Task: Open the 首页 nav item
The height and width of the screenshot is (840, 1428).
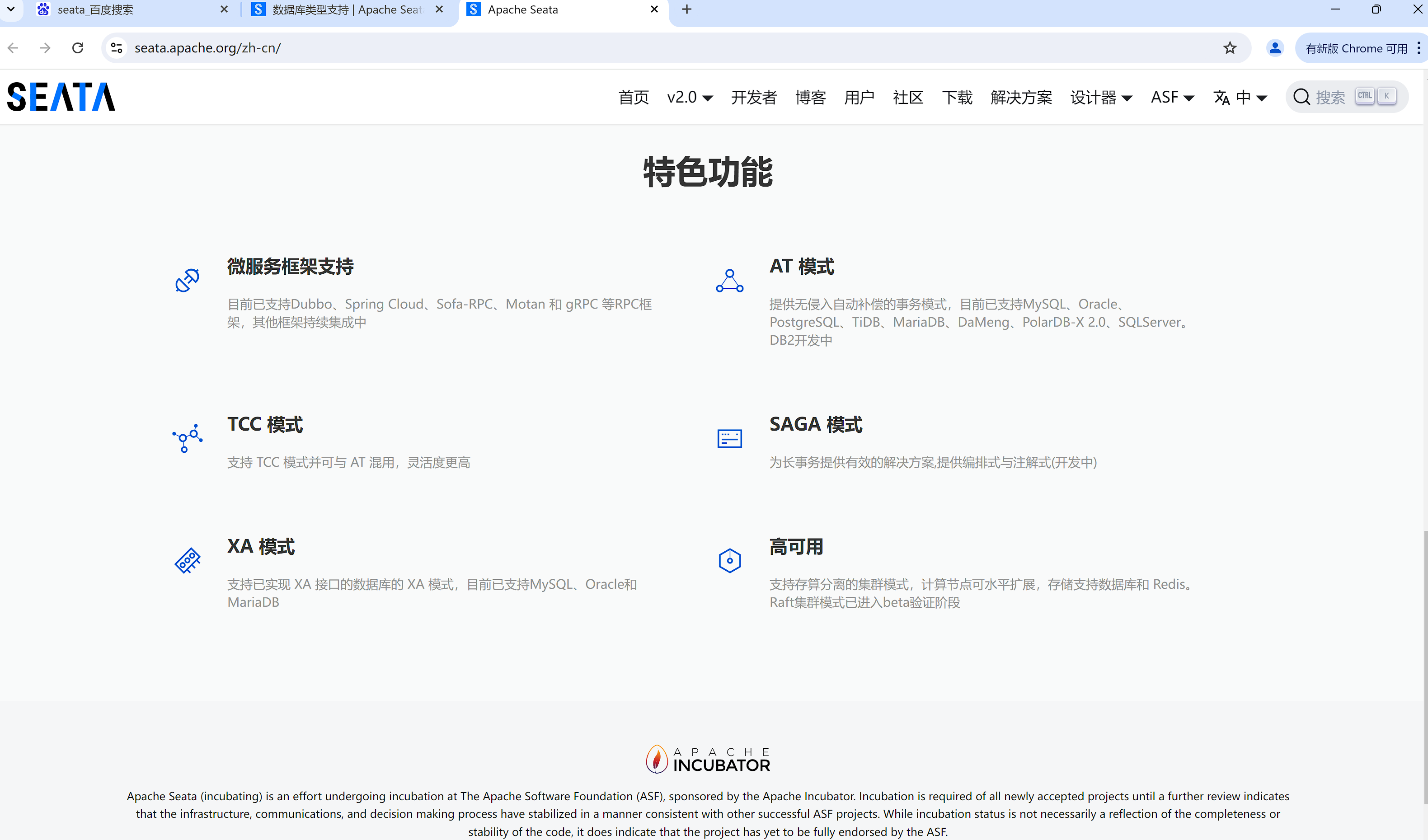Action: (x=633, y=98)
